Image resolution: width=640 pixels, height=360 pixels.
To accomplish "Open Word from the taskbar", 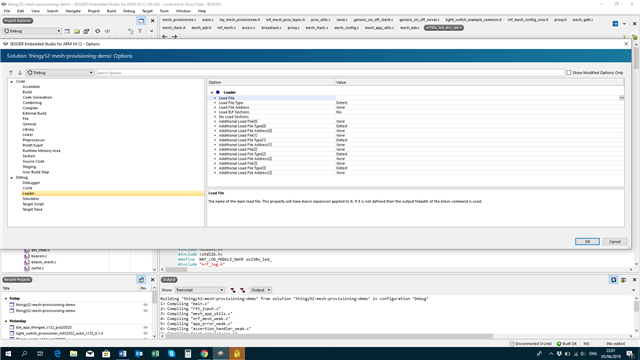I will coord(122,353).
